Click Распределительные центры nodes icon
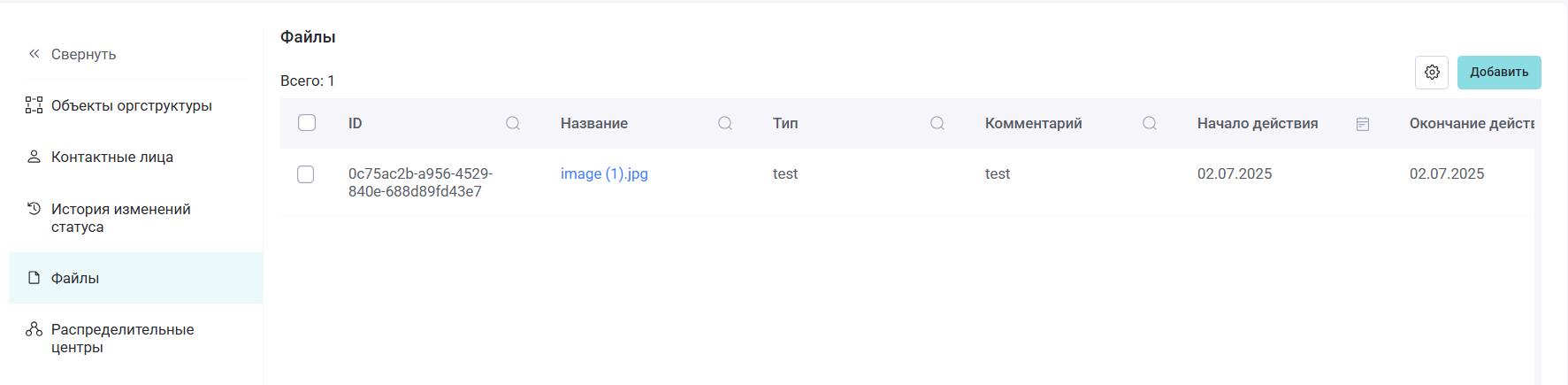Viewport: 1568px width, 385px height. (34, 329)
